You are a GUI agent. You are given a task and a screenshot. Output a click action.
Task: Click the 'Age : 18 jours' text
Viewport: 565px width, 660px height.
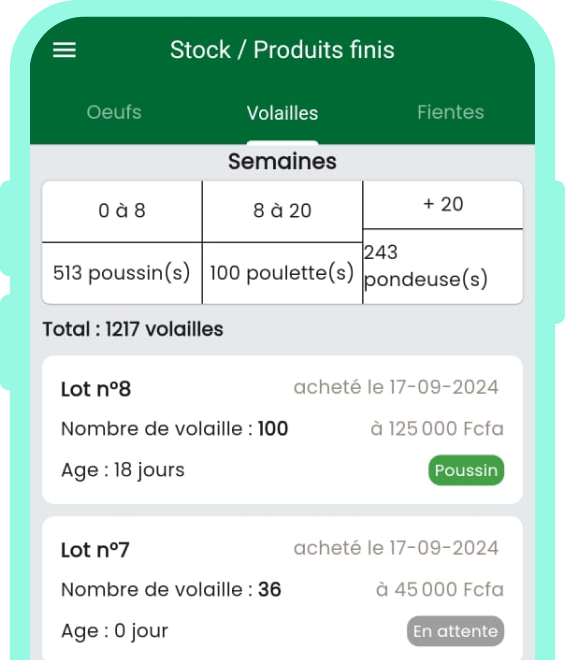123,470
